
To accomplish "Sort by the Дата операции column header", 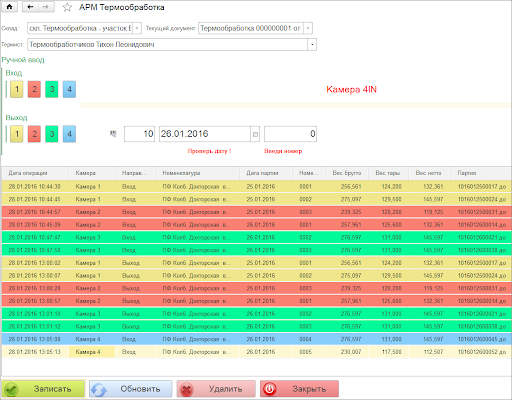I will [35, 173].
